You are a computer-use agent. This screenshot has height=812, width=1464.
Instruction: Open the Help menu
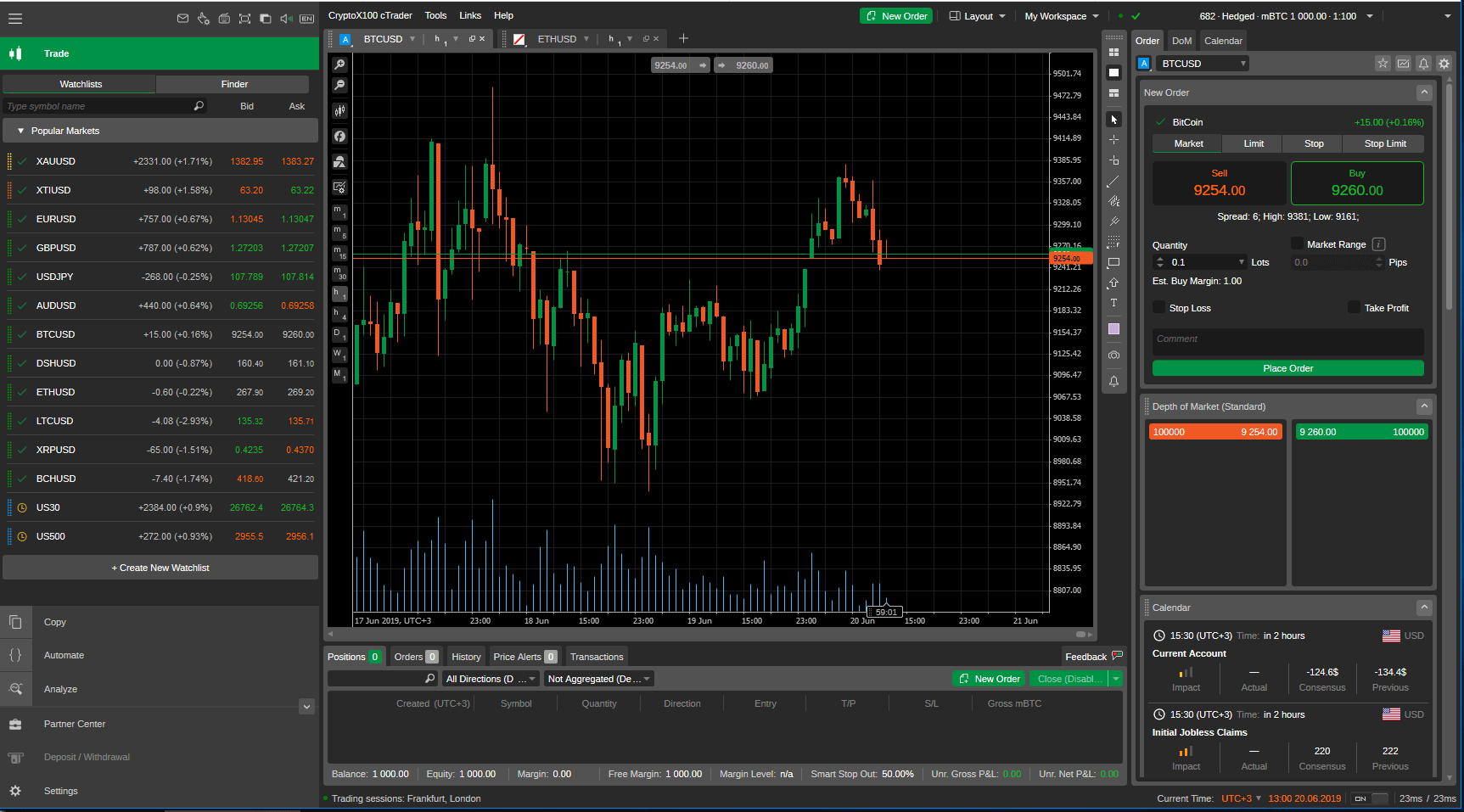503,15
